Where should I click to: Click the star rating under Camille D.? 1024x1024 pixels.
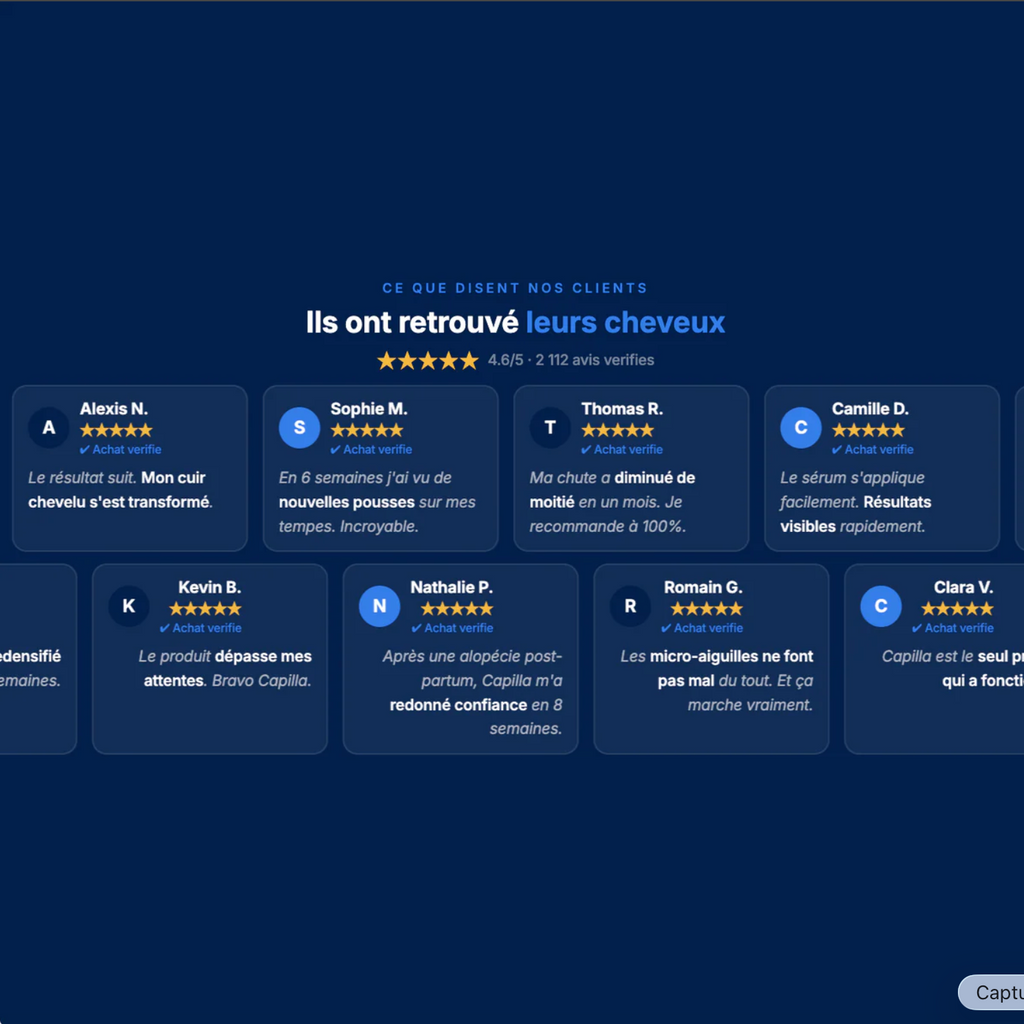tap(869, 430)
